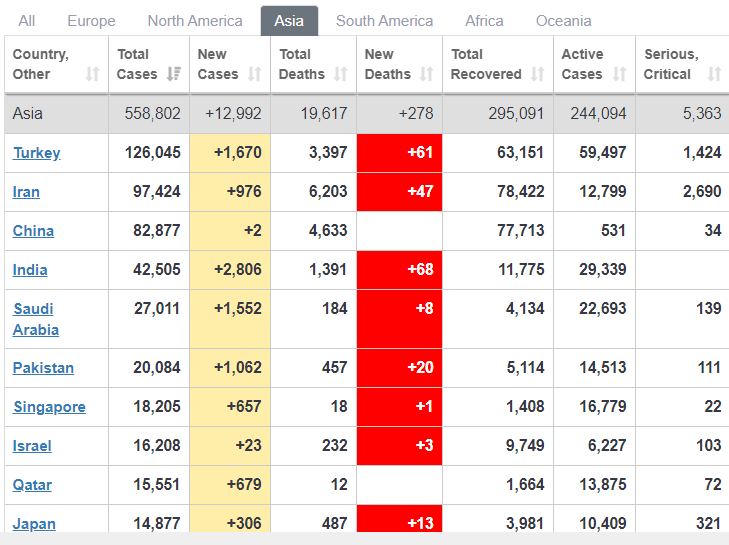This screenshot has height=545, width=729.
Task: Click Turkey new cases +1,670 cell
Action: (230, 153)
